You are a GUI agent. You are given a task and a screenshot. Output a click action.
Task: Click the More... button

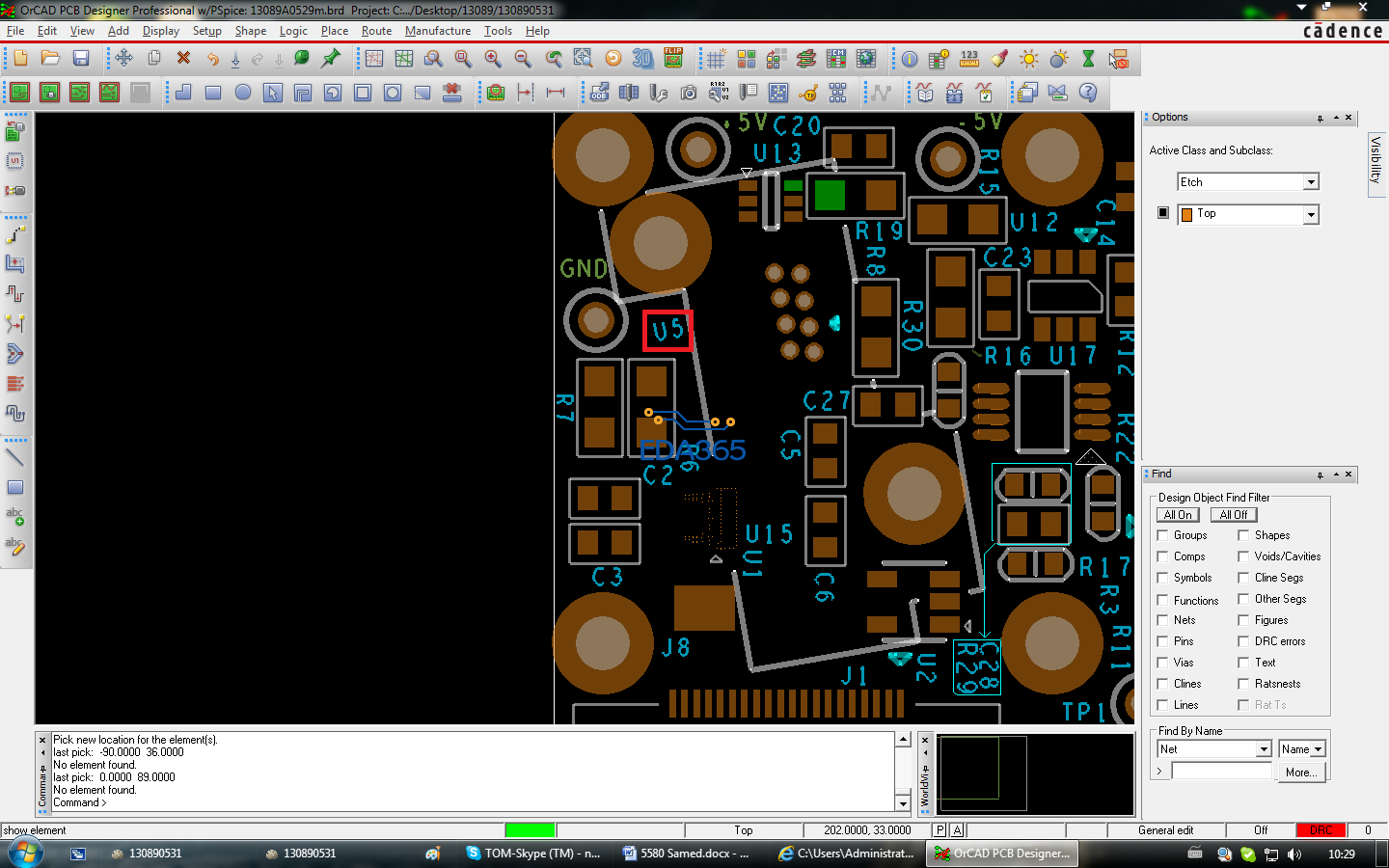click(x=1300, y=773)
